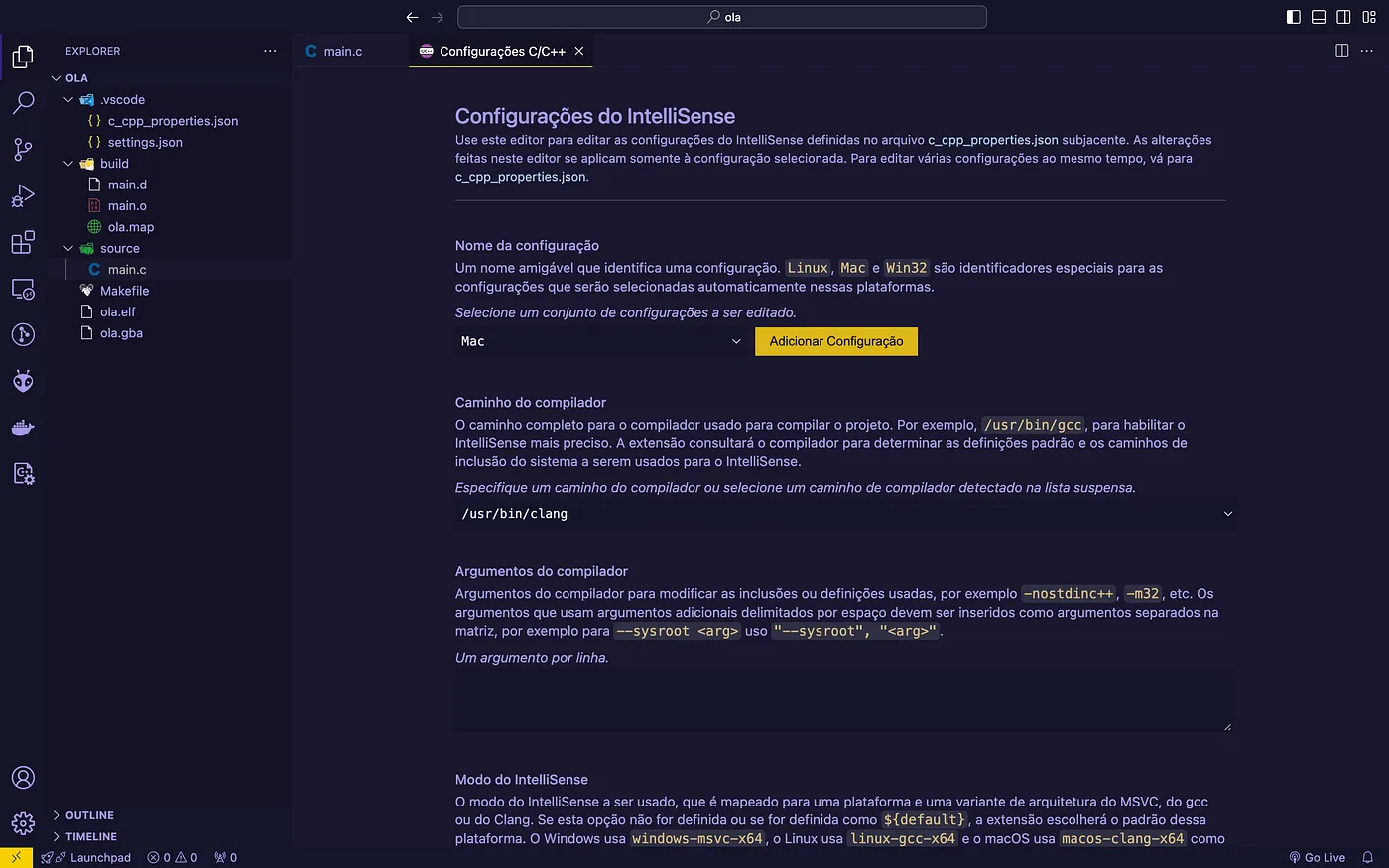Click the ports forwarded indicator
This screenshot has width=1389, height=868.
click(x=226, y=857)
